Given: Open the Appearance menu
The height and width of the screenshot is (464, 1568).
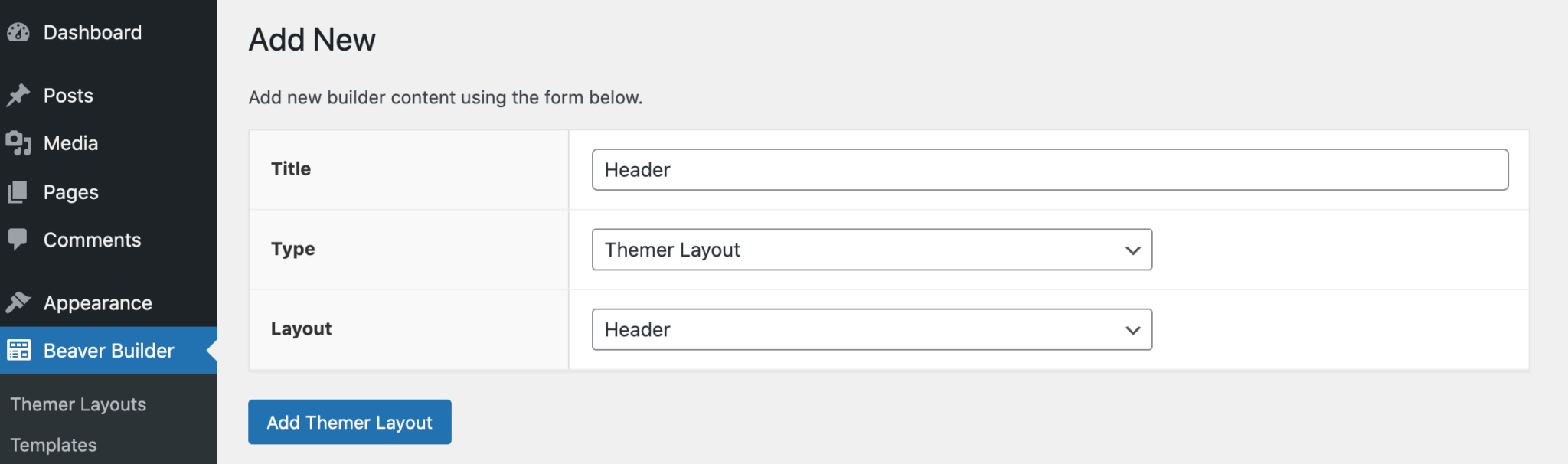Looking at the screenshot, I should 97,302.
